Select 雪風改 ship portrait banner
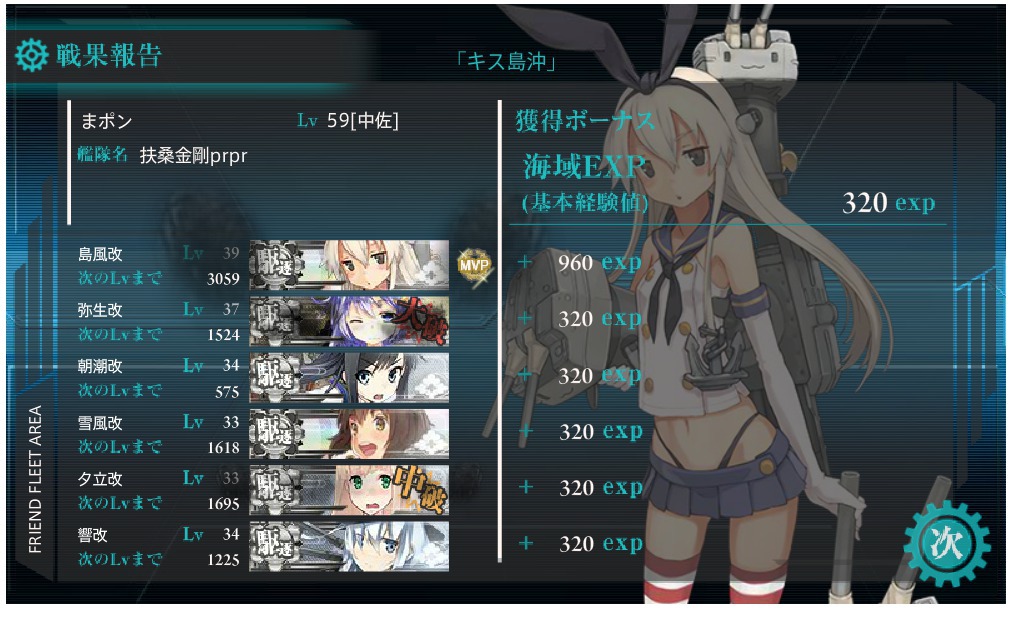This screenshot has height=624, width=1033. click(x=349, y=434)
